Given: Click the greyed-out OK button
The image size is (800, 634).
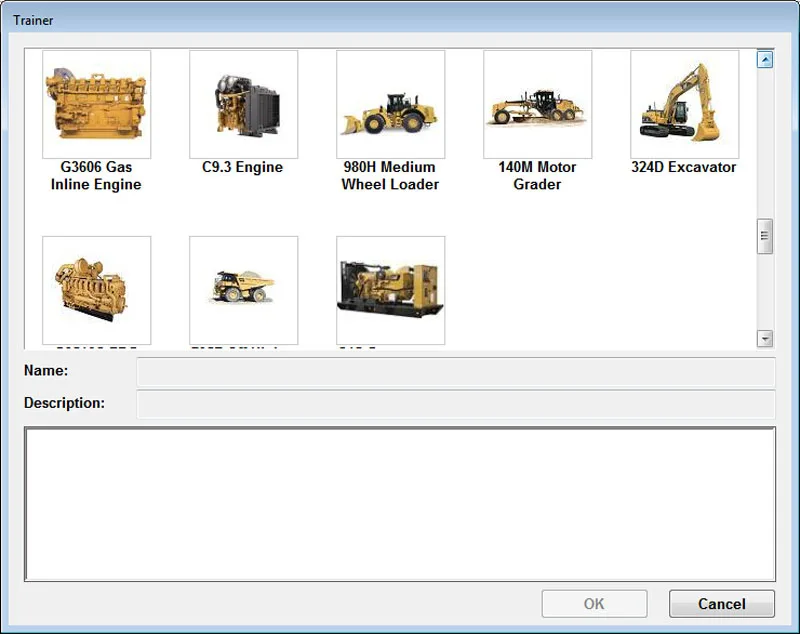Looking at the screenshot, I should [594, 604].
